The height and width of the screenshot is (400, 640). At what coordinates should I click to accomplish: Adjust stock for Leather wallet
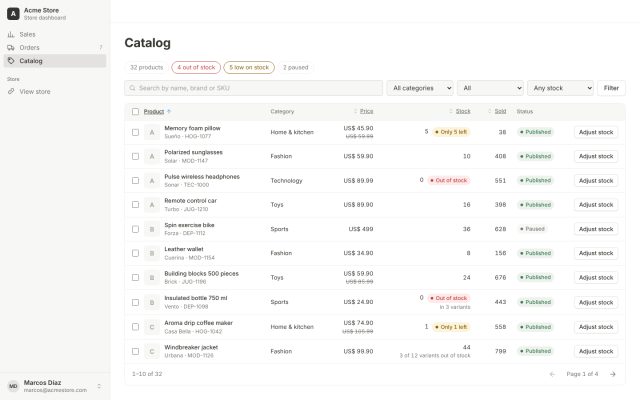(596, 253)
